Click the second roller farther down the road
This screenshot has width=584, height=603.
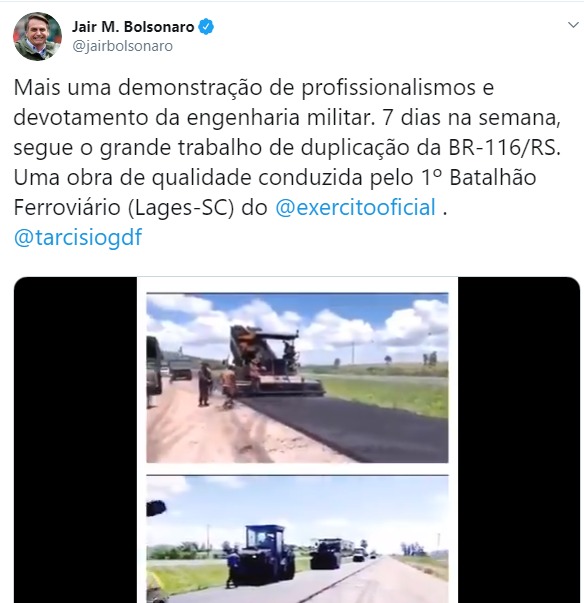pyautogui.click(x=326, y=553)
